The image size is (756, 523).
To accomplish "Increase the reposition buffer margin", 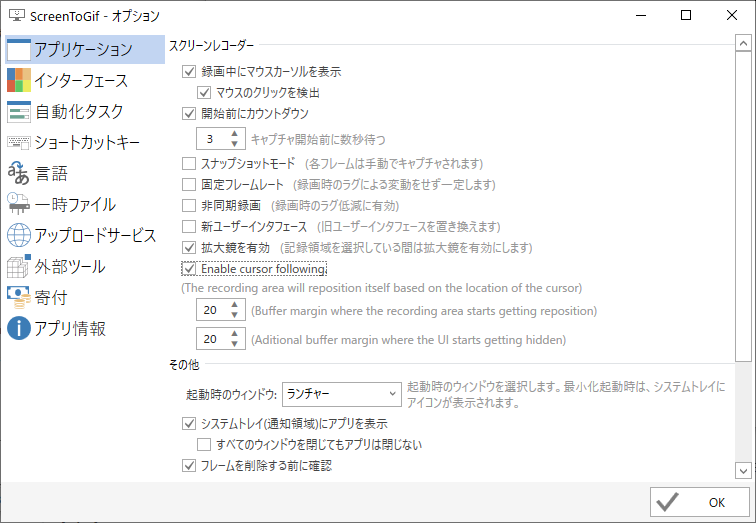I will coord(234,305).
